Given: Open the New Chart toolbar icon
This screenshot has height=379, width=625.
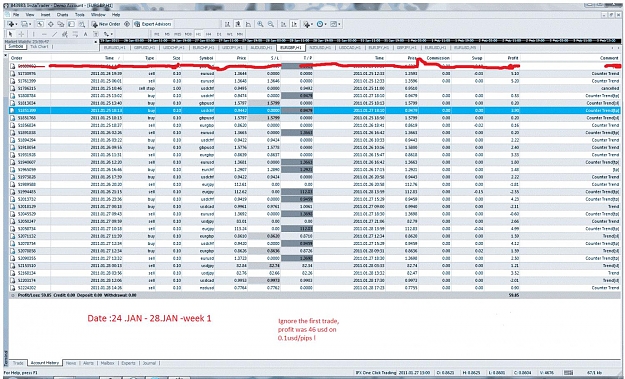Looking at the screenshot, I should tap(11, 24).
